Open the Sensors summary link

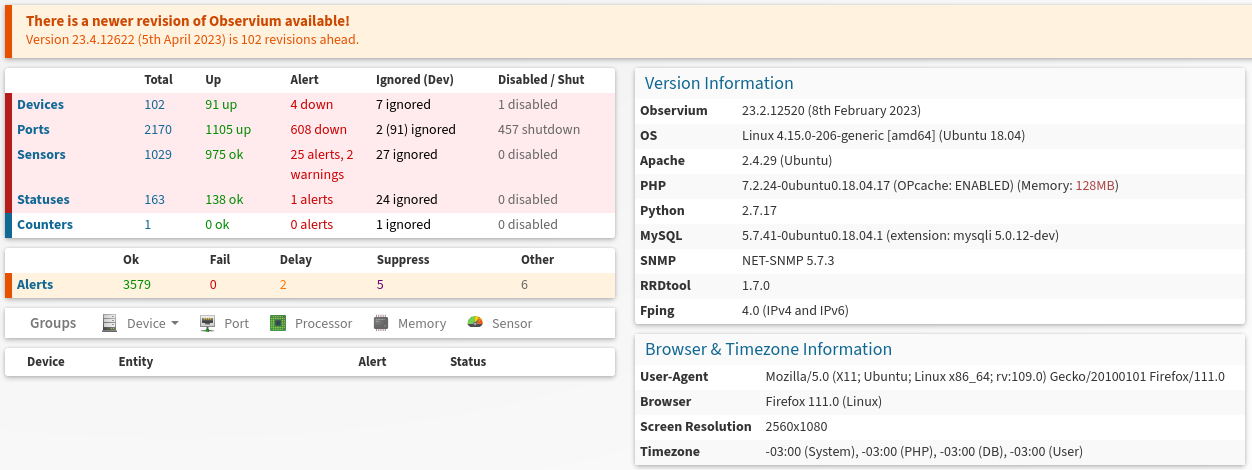point(41,155)
